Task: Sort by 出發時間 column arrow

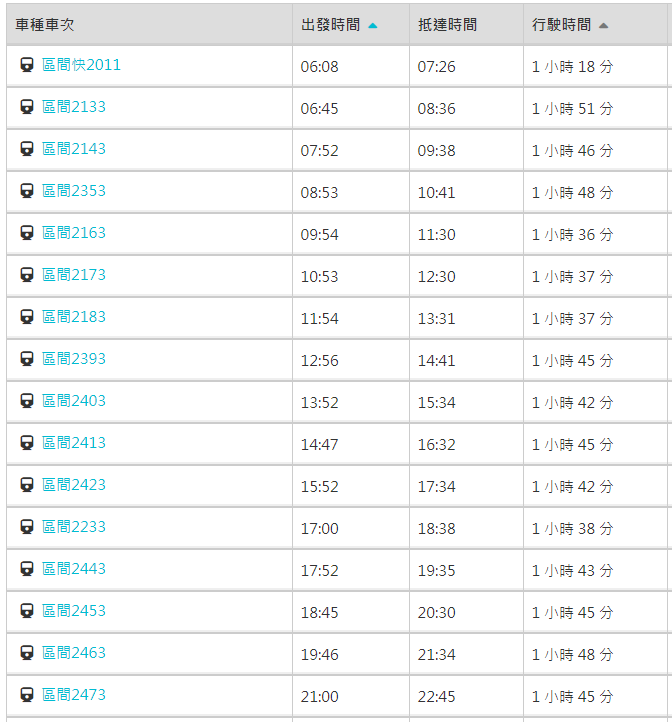Action: click(373, 25)
